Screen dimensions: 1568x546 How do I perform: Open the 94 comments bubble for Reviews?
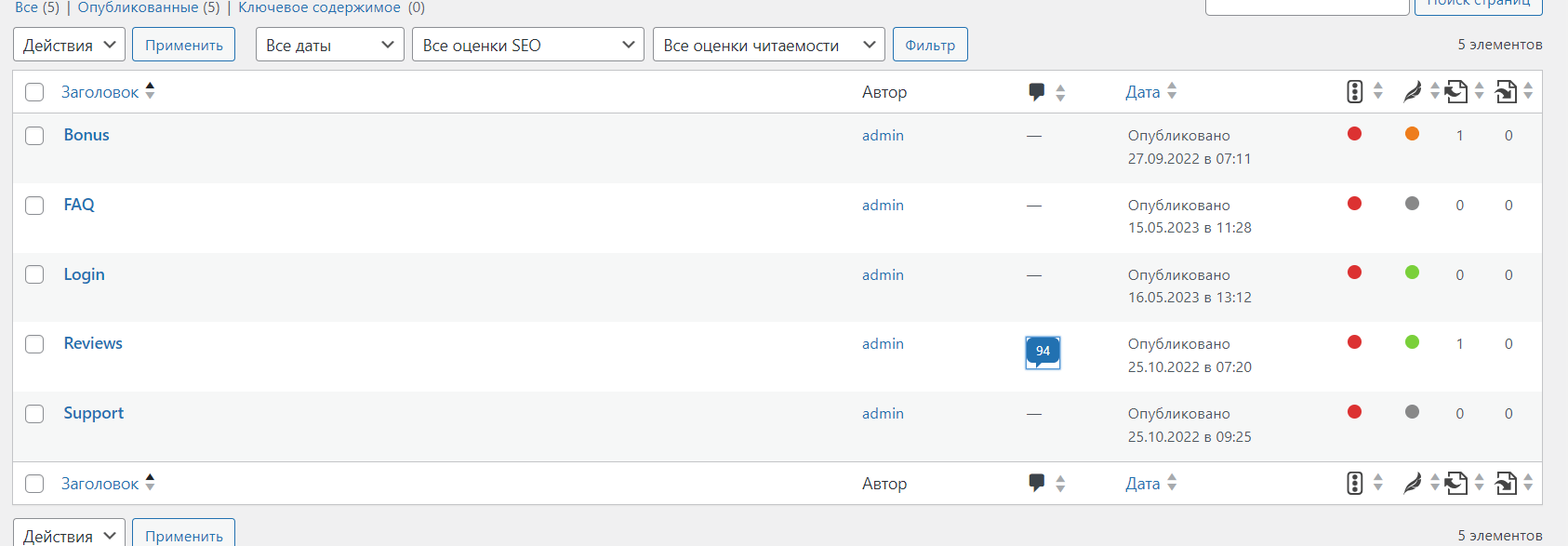[1043, 352]
